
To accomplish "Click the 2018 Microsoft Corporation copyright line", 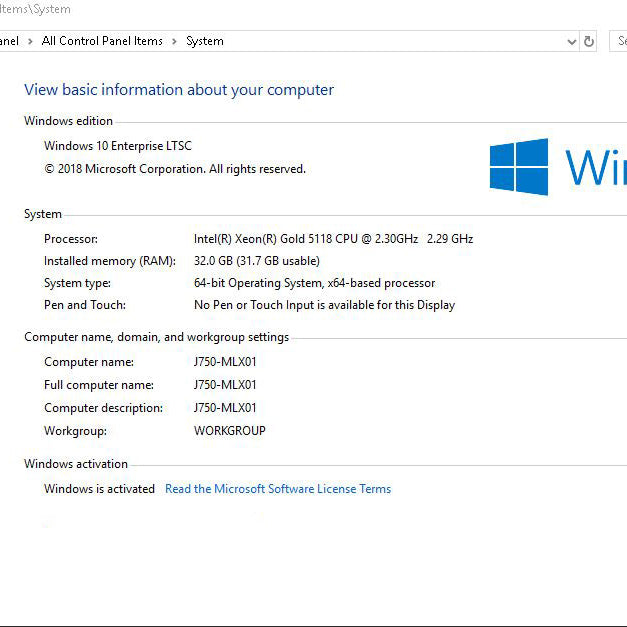I will pos(175,169).
